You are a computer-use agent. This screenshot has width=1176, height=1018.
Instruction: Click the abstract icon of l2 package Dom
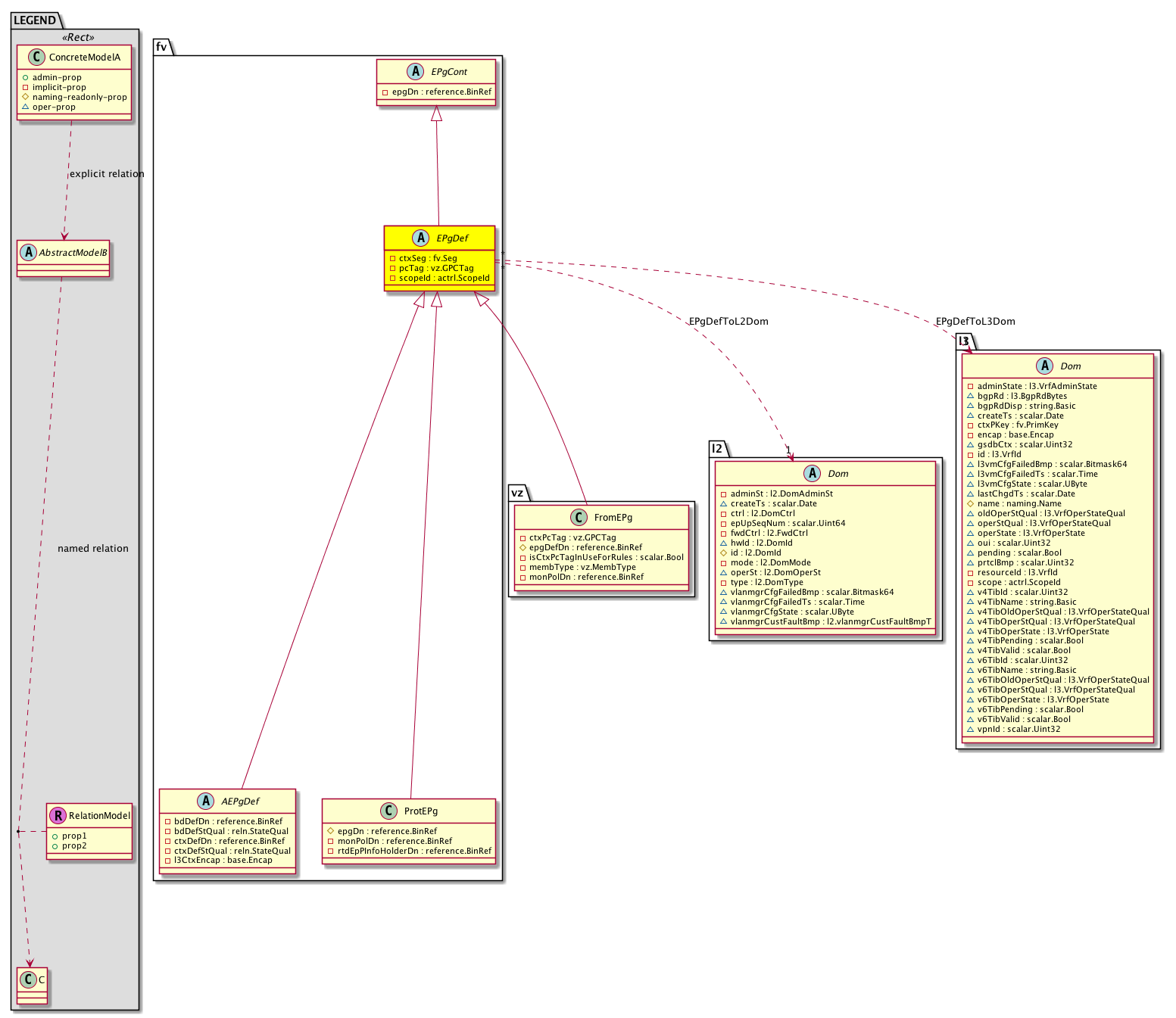pyautogui.click(x=812, y=474)
